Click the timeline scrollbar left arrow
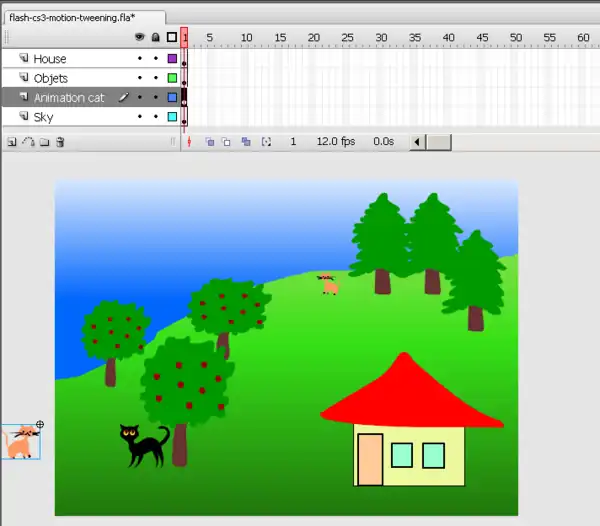This screenshot has width=600, height=526. (x=418, y=142)
